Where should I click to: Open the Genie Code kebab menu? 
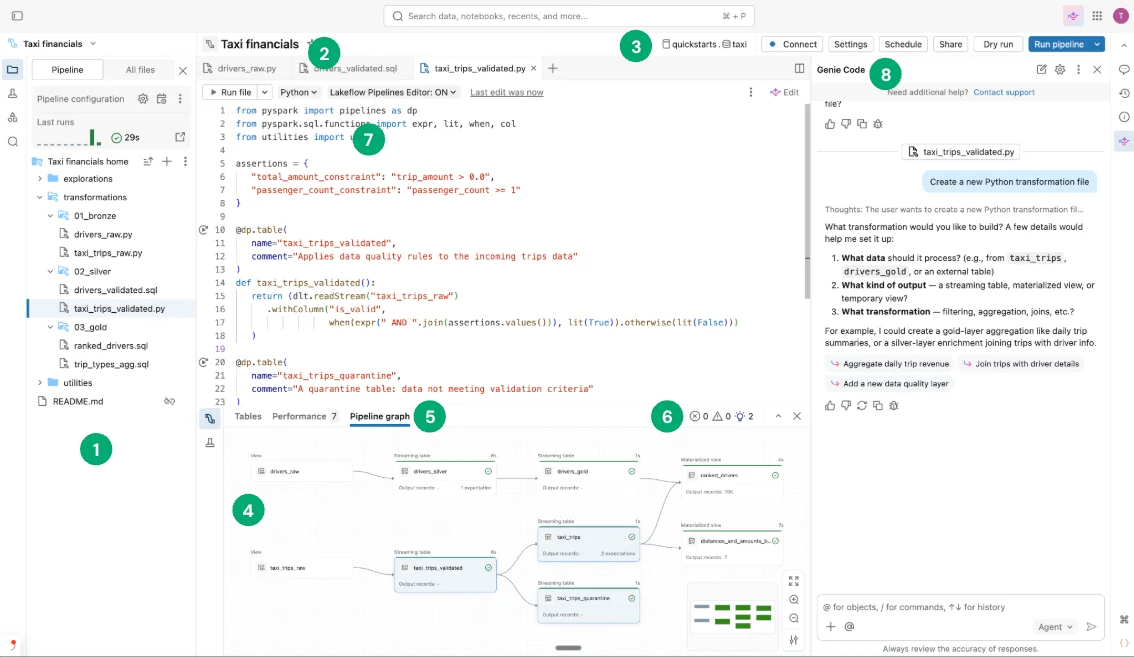(1078, 69)
